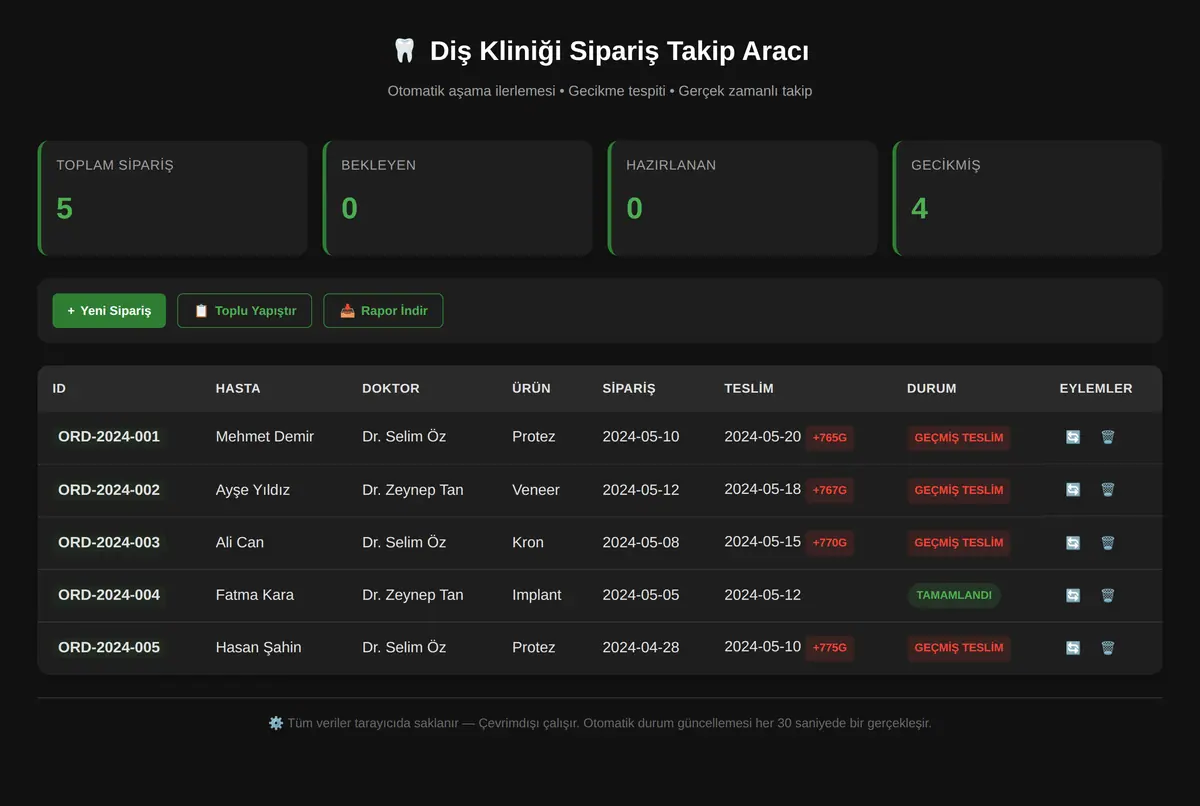This screenshot has height=806, width=1200.
Task: Click the Ürün column header
Action: (531, 388)
